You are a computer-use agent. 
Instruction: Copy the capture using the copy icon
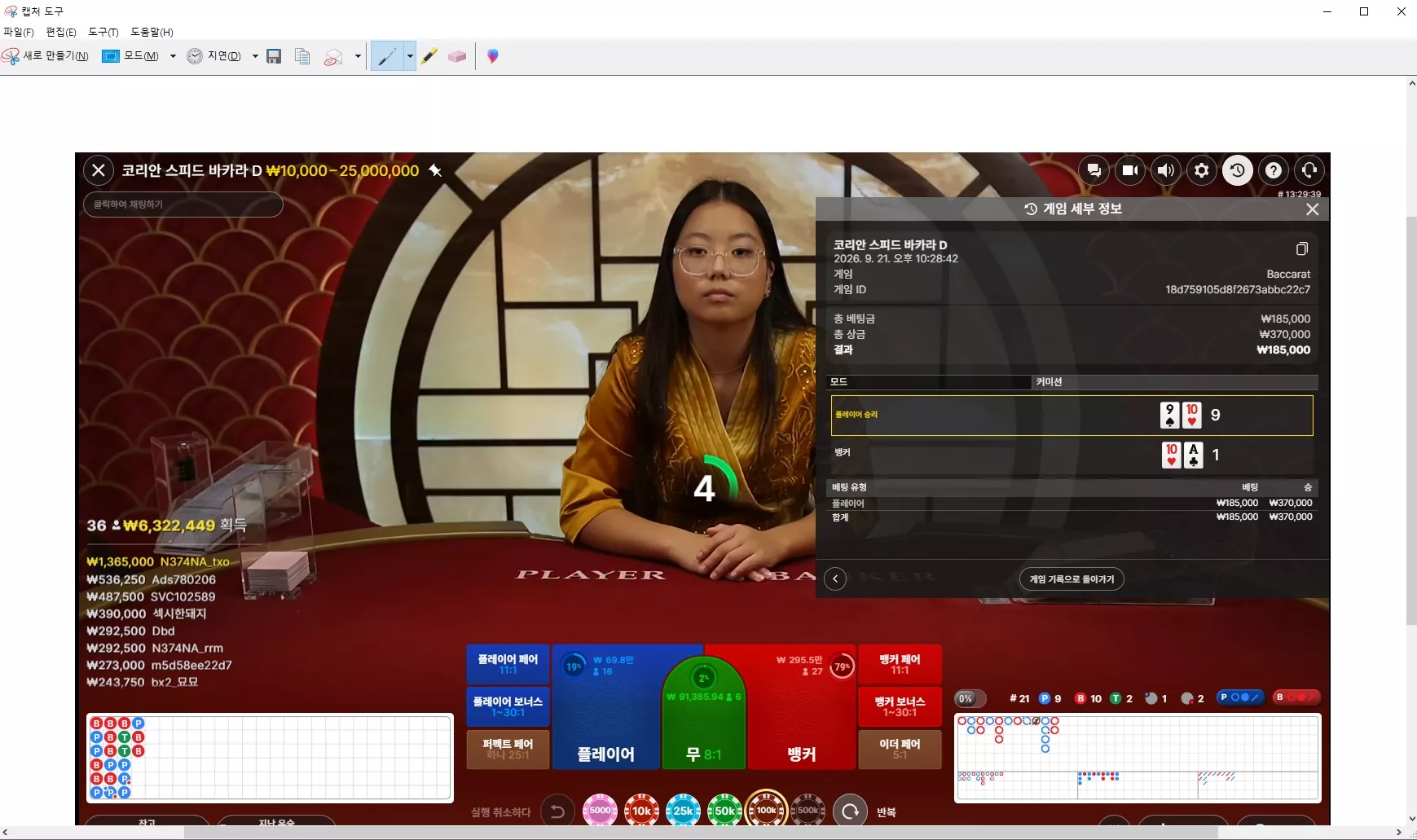click(302, 56)
